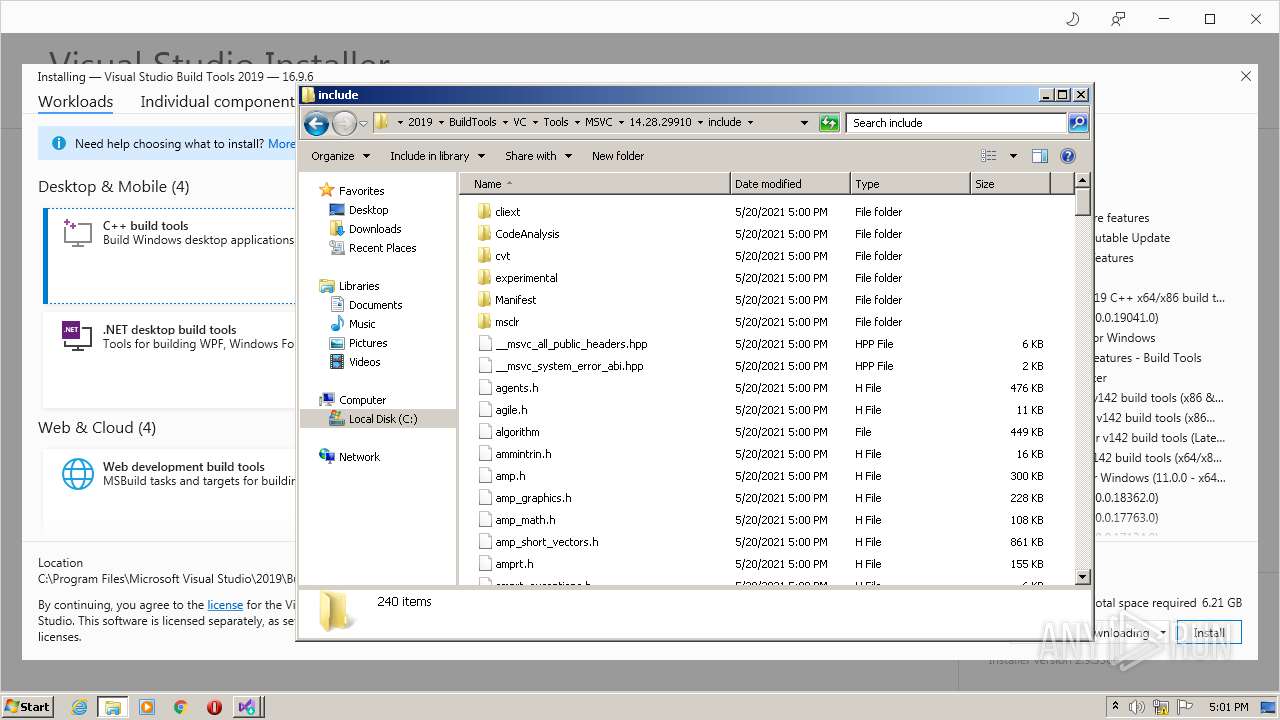The height and width of the screenshot is (720, 1280).
Task: Open the Change your view icon
Action: 989,156
